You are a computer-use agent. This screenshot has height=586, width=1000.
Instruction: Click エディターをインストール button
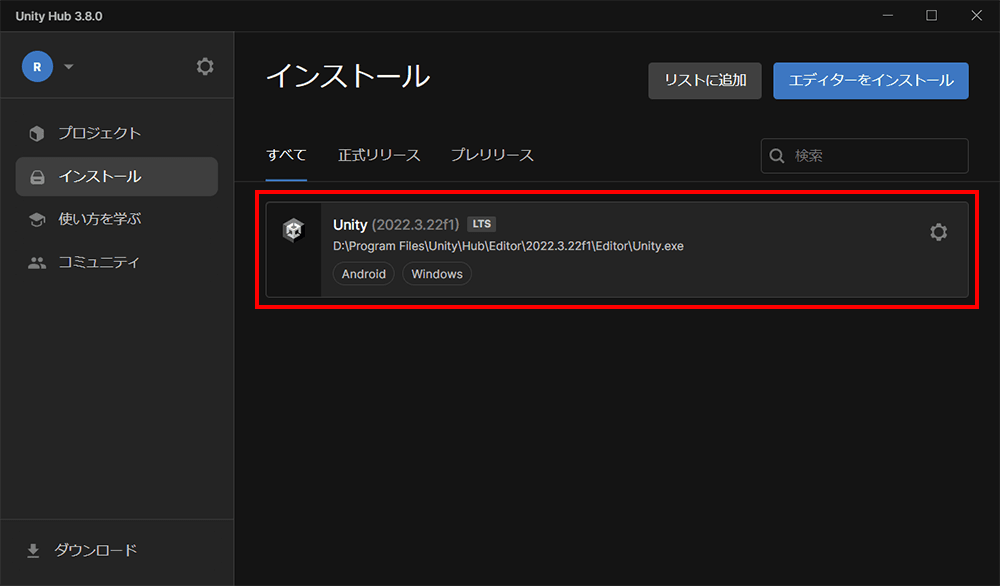pyautogui.click(x=871, y=80)
